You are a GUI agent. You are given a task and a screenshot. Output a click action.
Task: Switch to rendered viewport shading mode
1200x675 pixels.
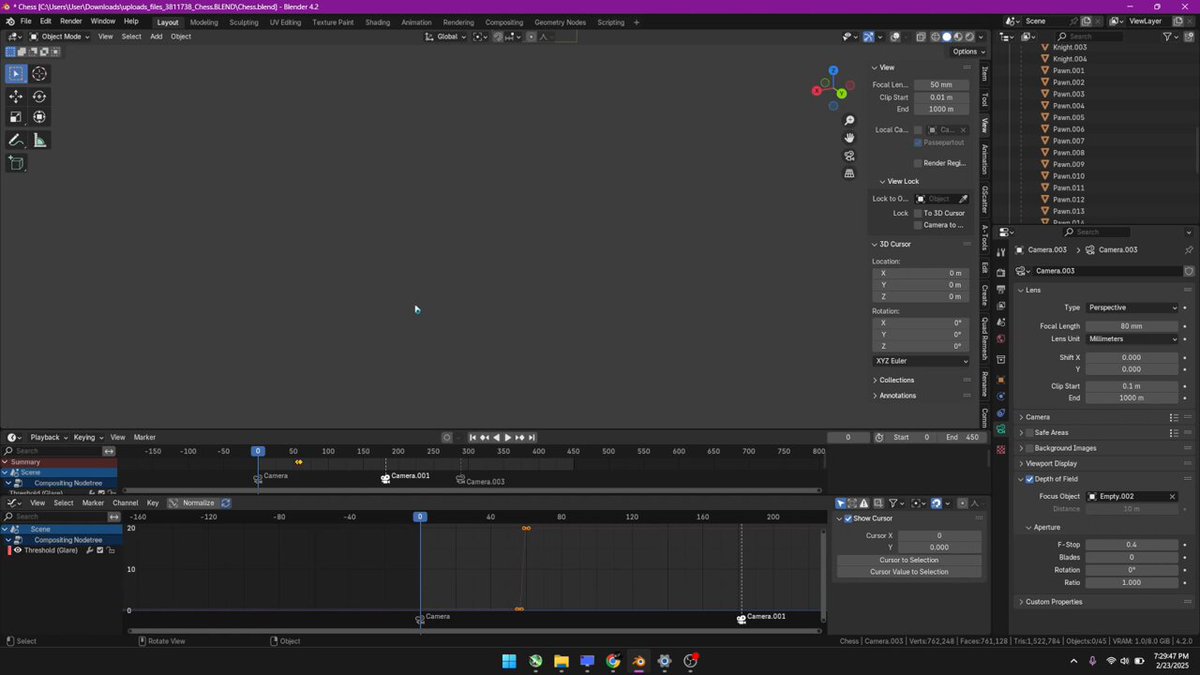click(x=971, y=37)
